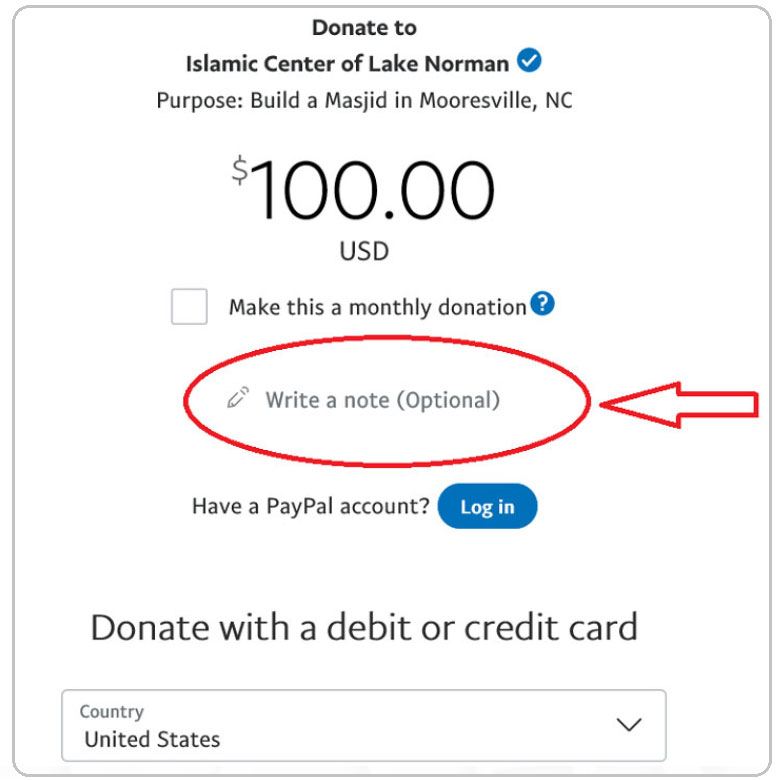Click the "Donate to" heading text
Screen dimensions: 781x780
pyautogui.click(x=364, y=27)
